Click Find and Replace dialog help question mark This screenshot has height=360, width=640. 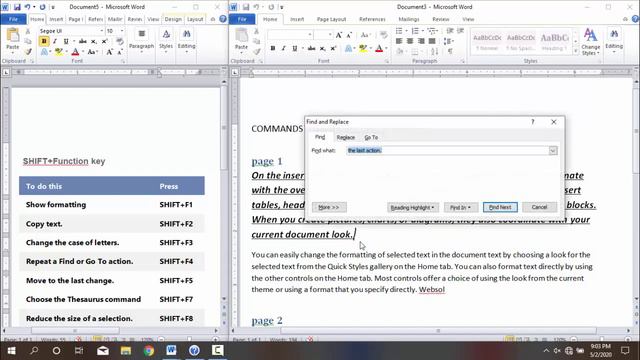click(x=533, y=122)
